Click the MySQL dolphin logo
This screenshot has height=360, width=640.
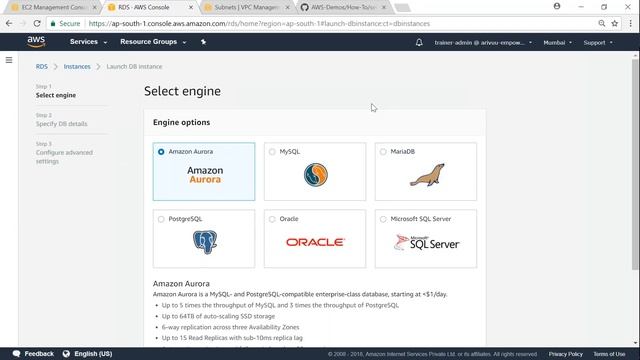click(316, 175)
